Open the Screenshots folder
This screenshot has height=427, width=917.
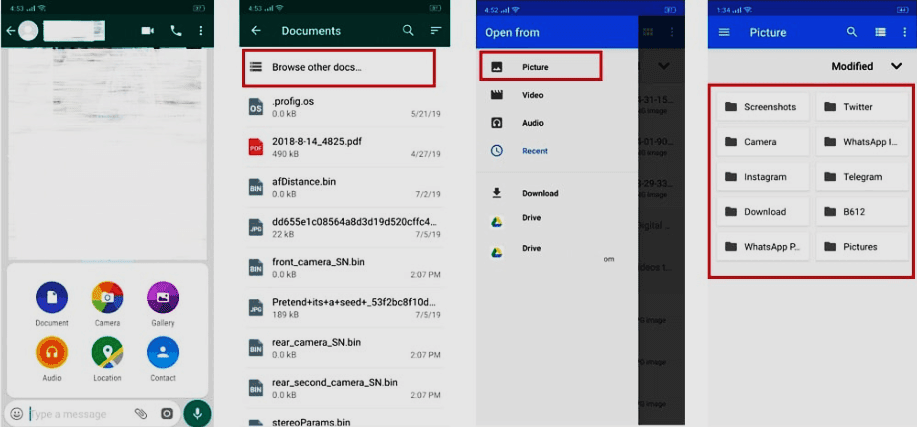pos(762,107)
